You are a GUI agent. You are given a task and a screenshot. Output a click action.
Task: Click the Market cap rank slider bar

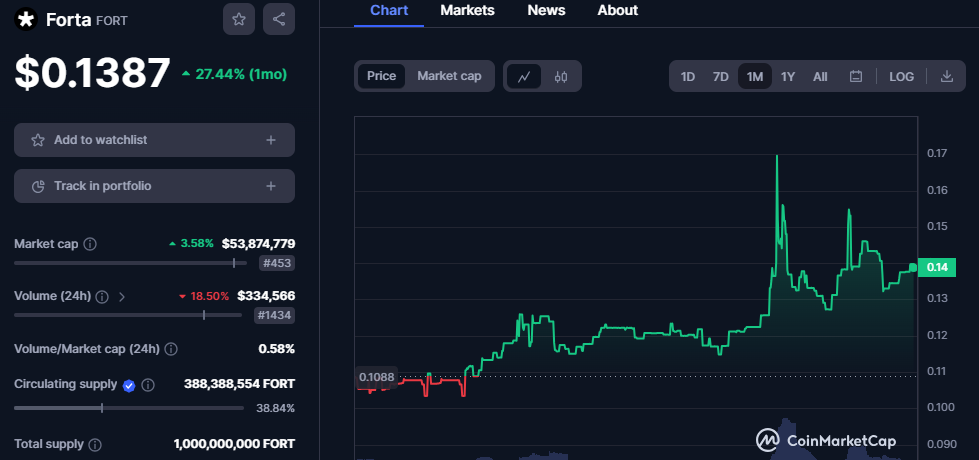click(131, 263)
